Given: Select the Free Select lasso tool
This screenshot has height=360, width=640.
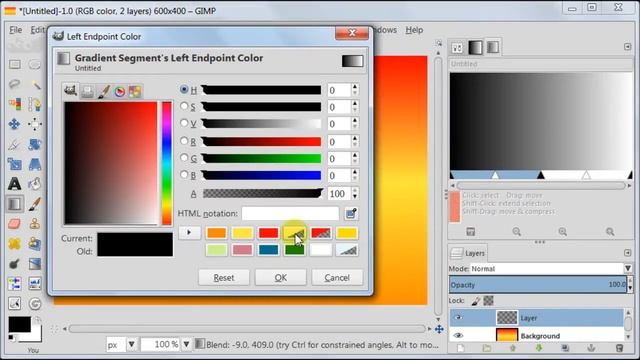Looking at the screenshot, I should pyautogui.click(x=15, y=84).
